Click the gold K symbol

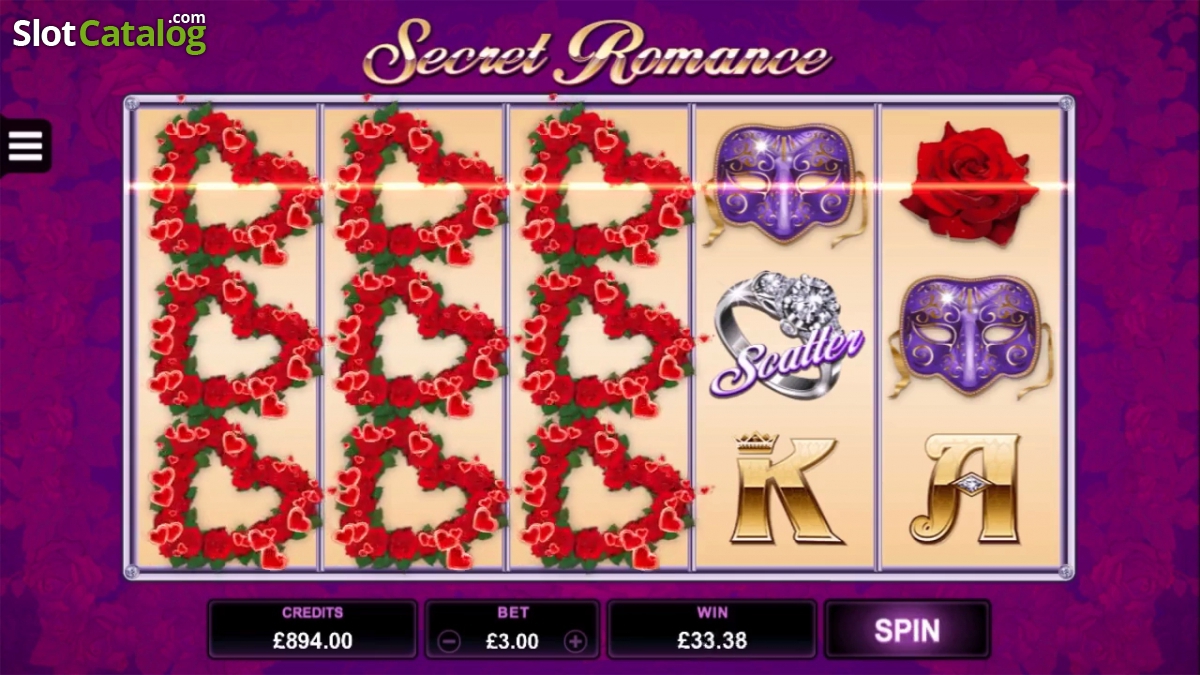pos(785,488)
